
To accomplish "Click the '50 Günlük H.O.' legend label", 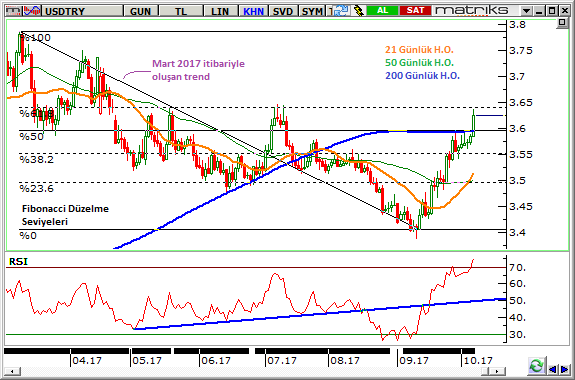I will coord(420,62).
